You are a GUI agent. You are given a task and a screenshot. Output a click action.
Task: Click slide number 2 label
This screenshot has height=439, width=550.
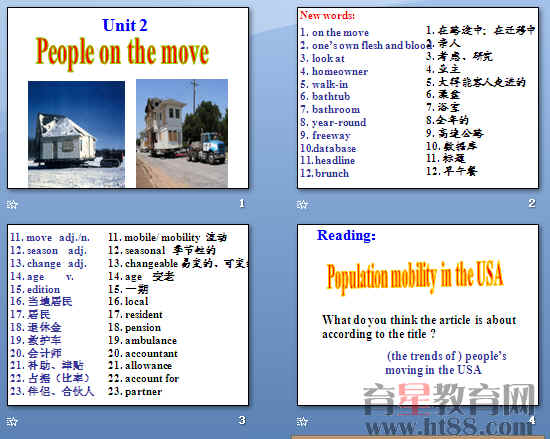(532, 203)
